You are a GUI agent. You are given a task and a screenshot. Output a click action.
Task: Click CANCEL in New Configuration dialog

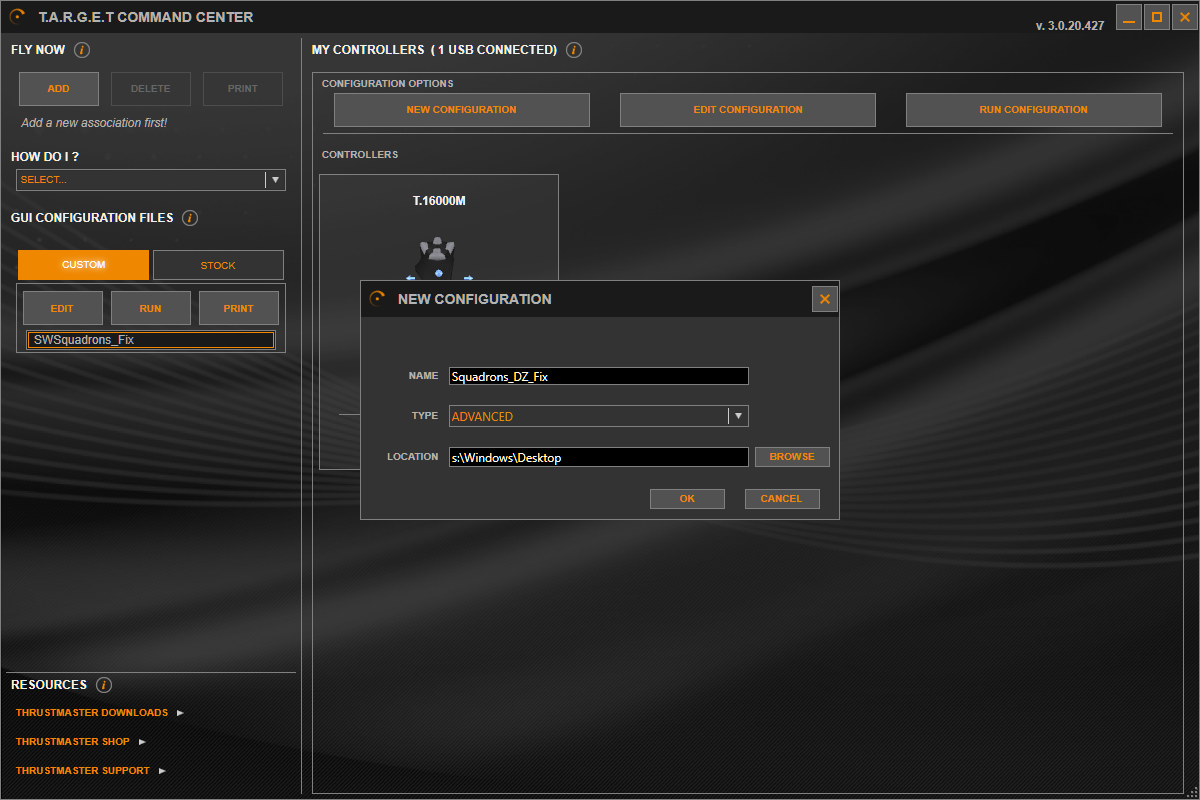click(782, 499)
